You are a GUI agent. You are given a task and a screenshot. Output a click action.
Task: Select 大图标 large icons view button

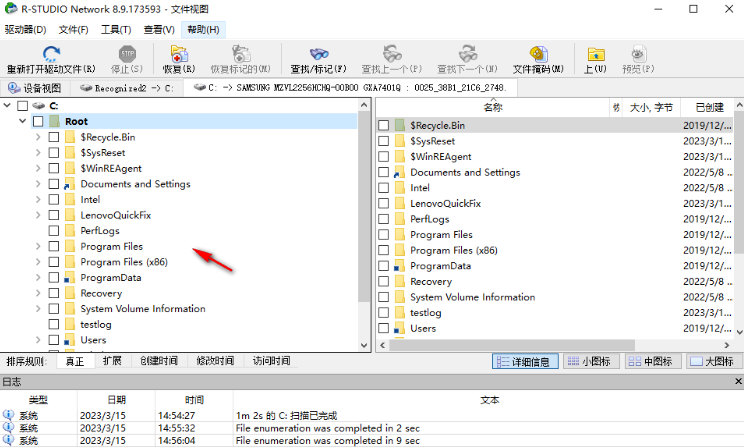[x=714, y=362]
